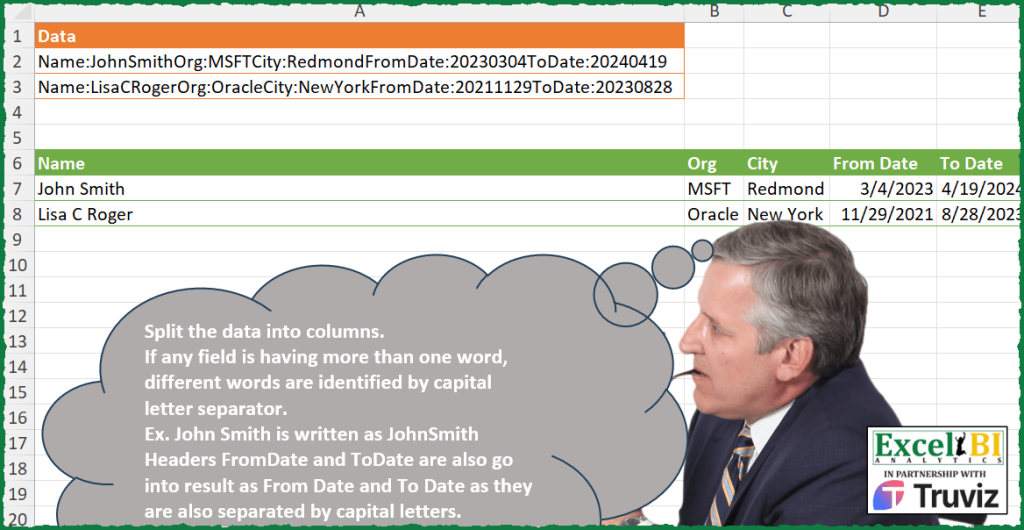Select the cell with date 11/29/2021
This screenshot has height=530, width=1024.
(x=882, y=214)
